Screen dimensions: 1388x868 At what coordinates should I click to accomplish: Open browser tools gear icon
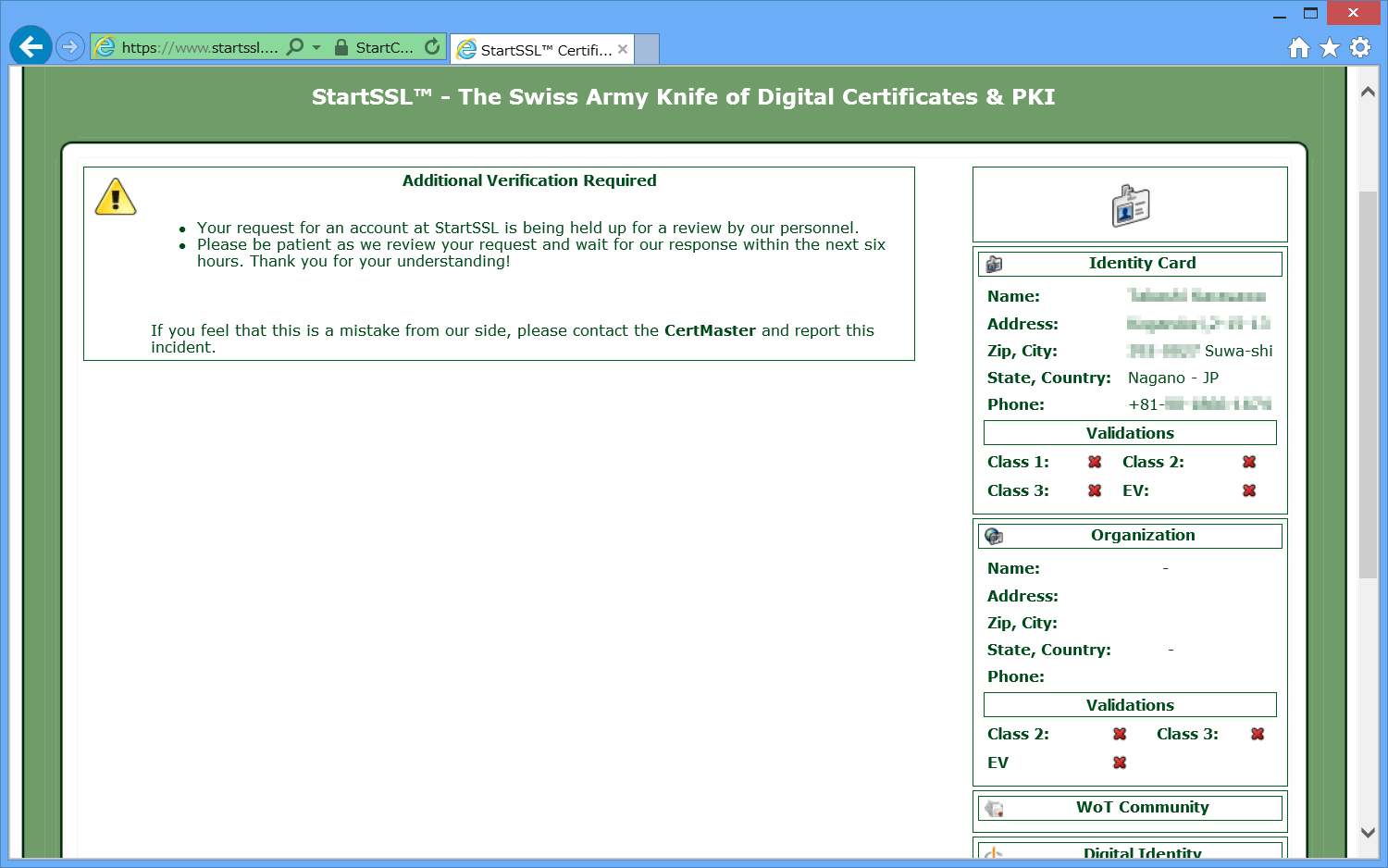pyautogui.click(x=1360, y=48)
